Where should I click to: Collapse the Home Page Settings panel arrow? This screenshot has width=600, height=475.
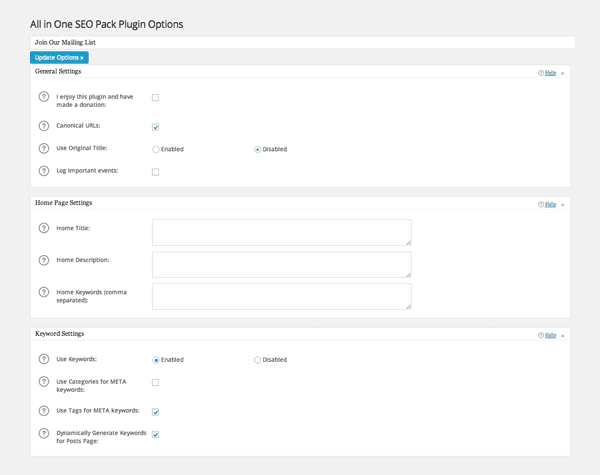[562, 205]
